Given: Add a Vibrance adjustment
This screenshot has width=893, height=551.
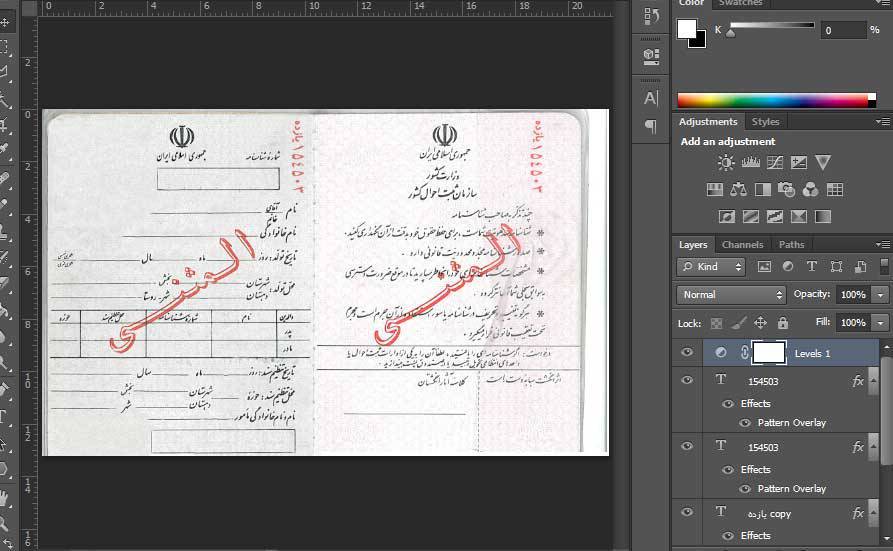Looking at the screenshot, I should click(x=822, y=162).
